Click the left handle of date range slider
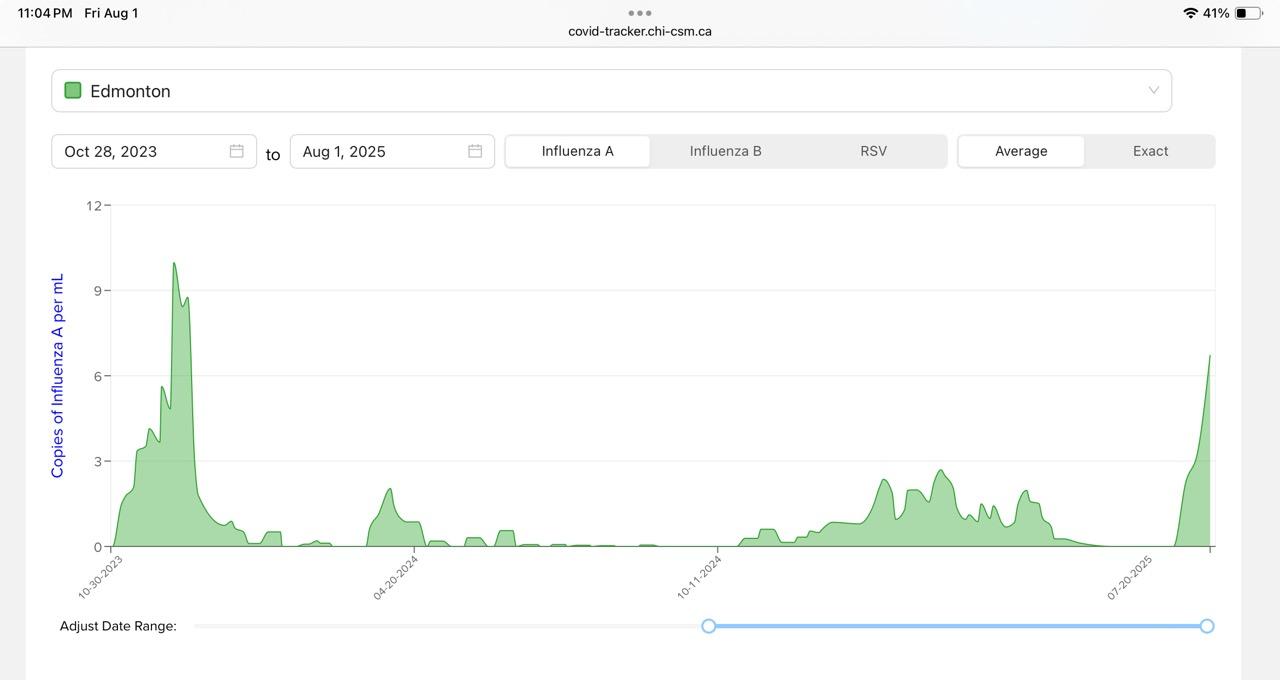 click(x=709, y=626)
